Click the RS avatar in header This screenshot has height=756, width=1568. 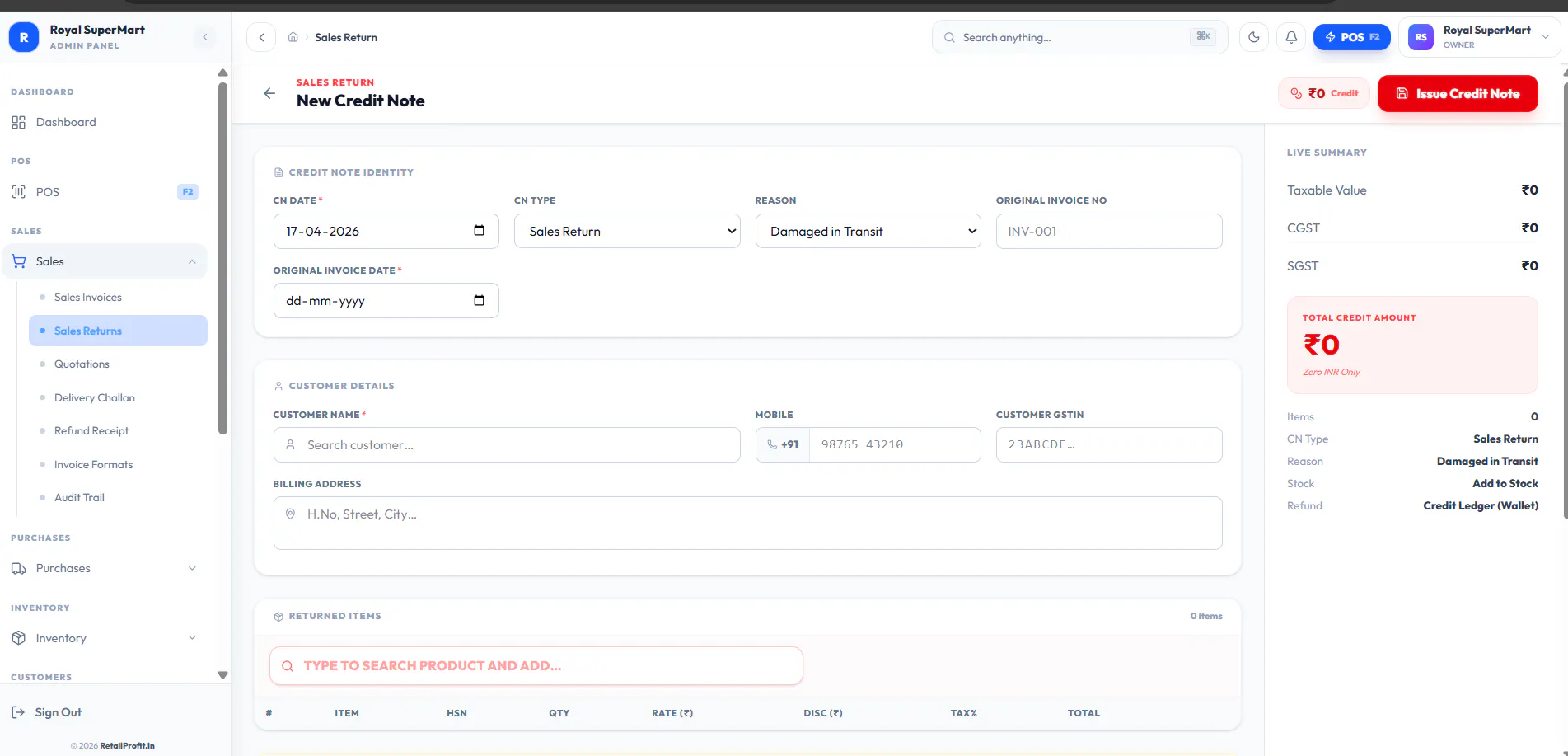coord(1421,37)
